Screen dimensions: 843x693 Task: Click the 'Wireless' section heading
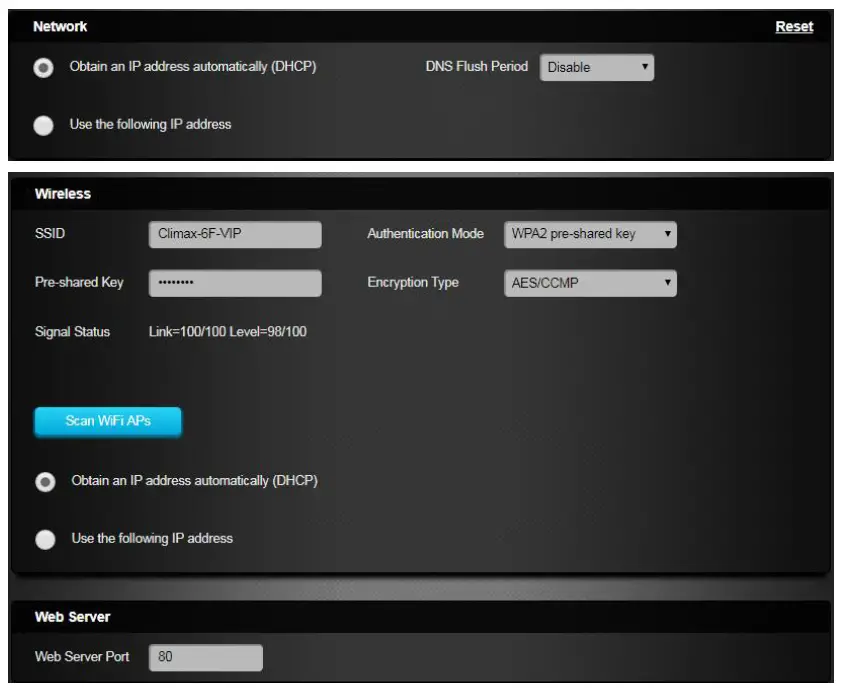(63, 194)
